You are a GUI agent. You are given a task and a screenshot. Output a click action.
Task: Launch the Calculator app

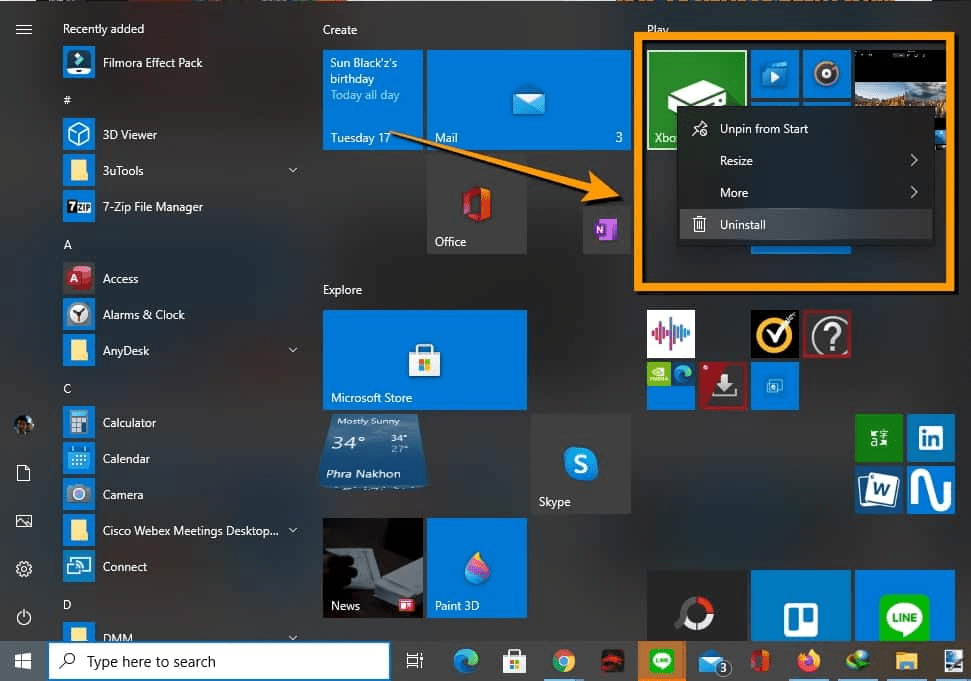[x=129, y=422]
